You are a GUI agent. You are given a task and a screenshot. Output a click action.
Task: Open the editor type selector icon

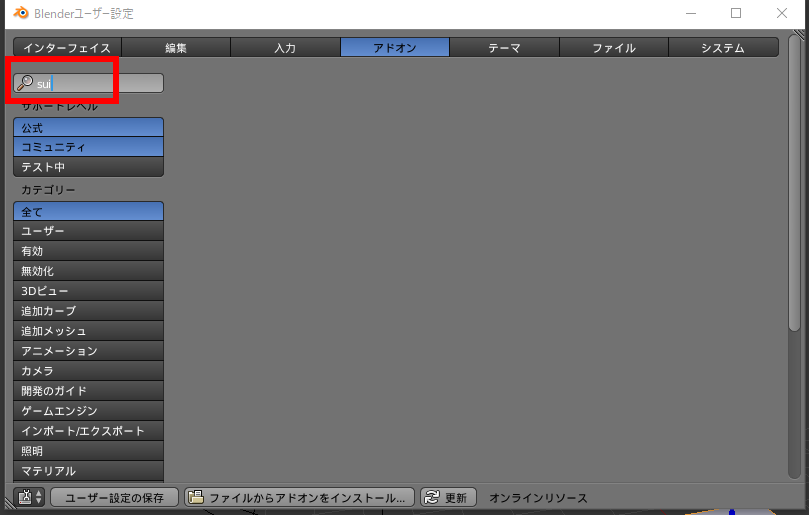tap(30, 497)
